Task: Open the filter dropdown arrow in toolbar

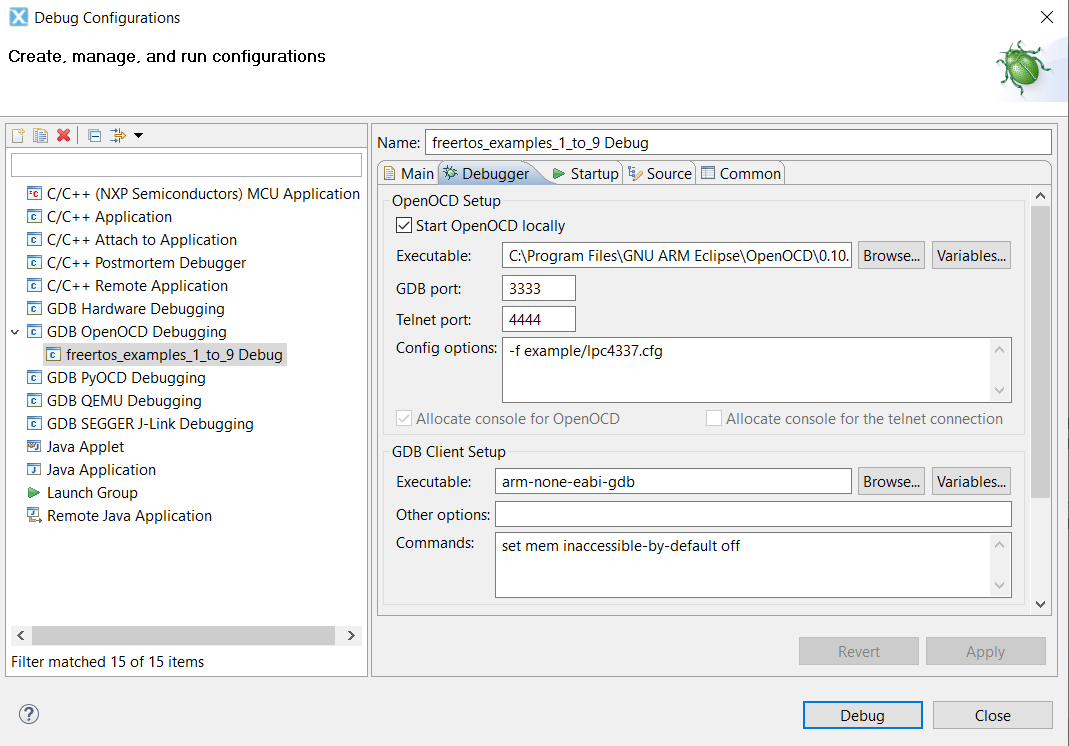Action: coord(138,135)
